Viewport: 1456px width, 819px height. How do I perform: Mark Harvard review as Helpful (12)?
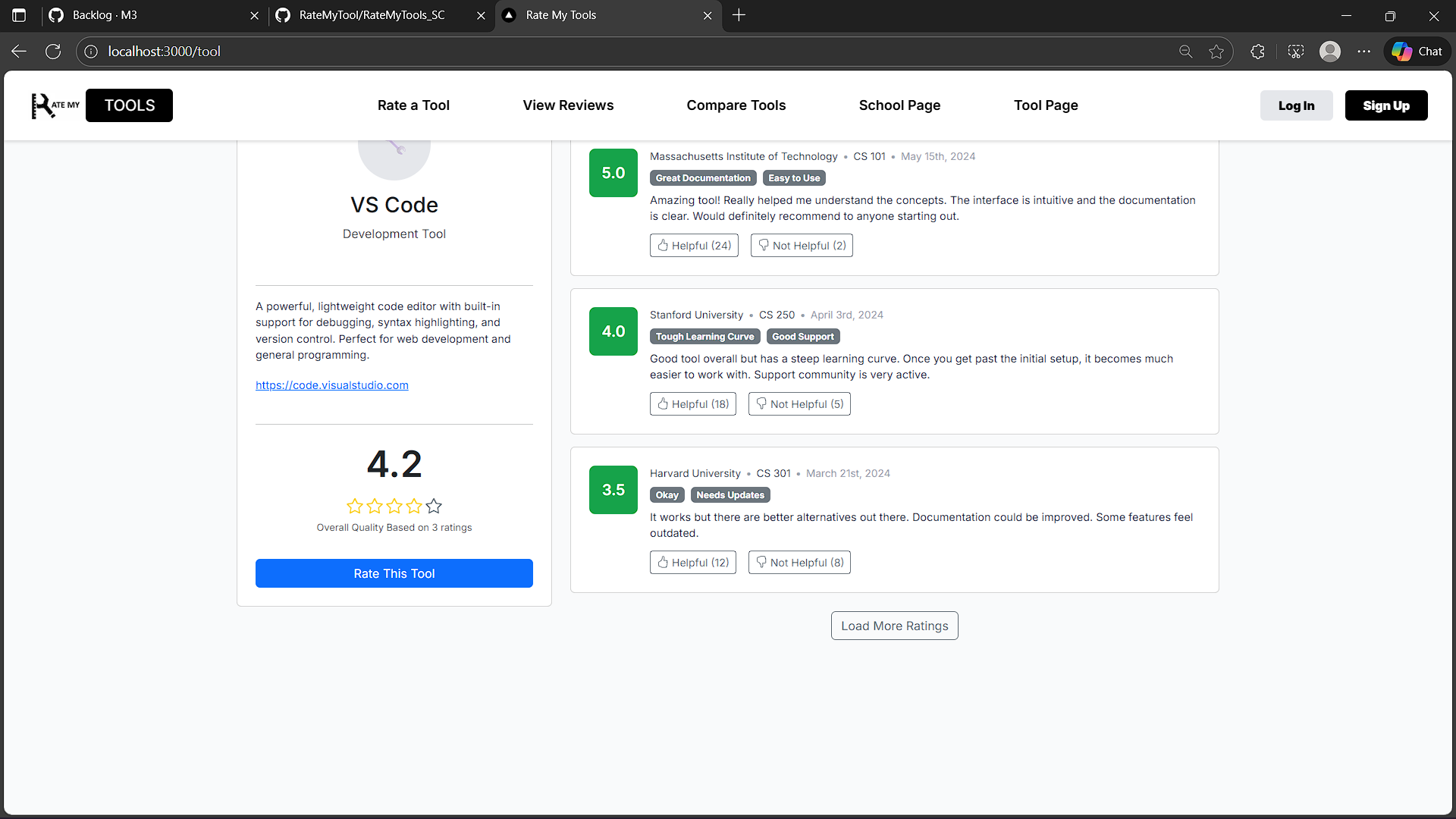click(692, 563)
